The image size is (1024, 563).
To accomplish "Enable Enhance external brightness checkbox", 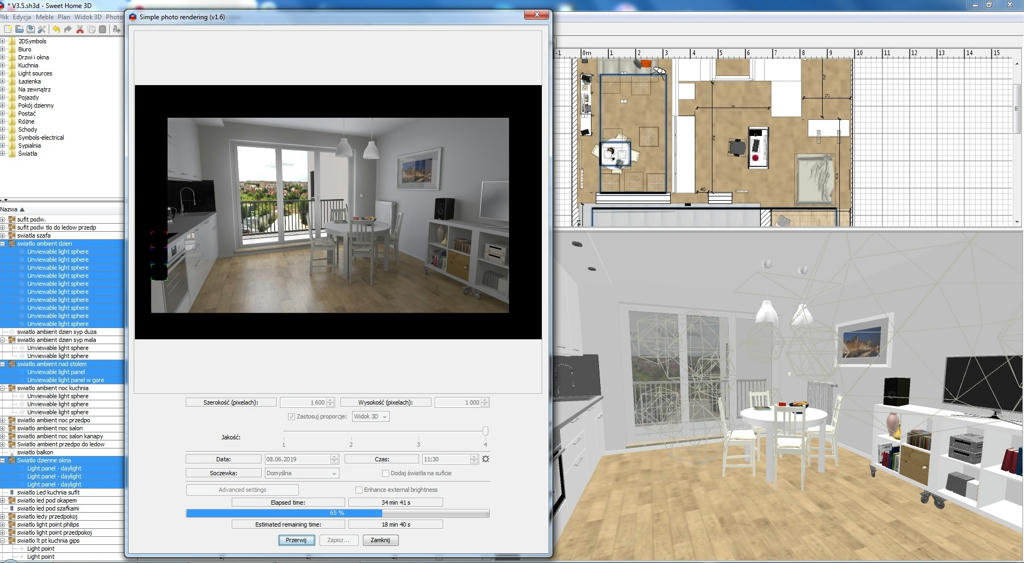I will 359,489.
